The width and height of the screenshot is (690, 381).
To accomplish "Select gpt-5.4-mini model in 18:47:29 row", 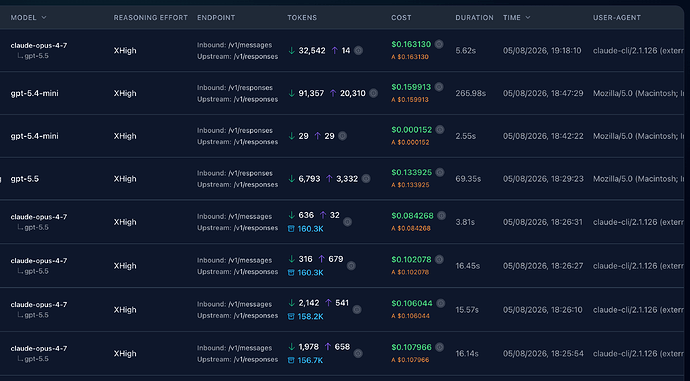I will click(x=34, y=93).
